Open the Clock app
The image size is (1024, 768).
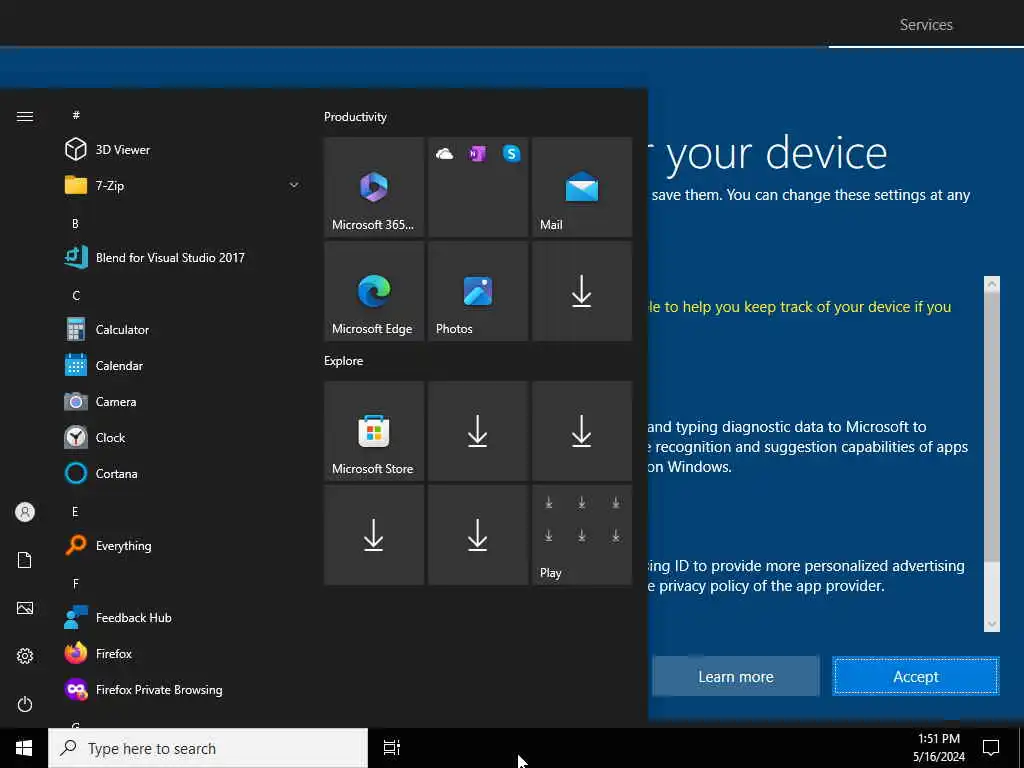point(183,437)
